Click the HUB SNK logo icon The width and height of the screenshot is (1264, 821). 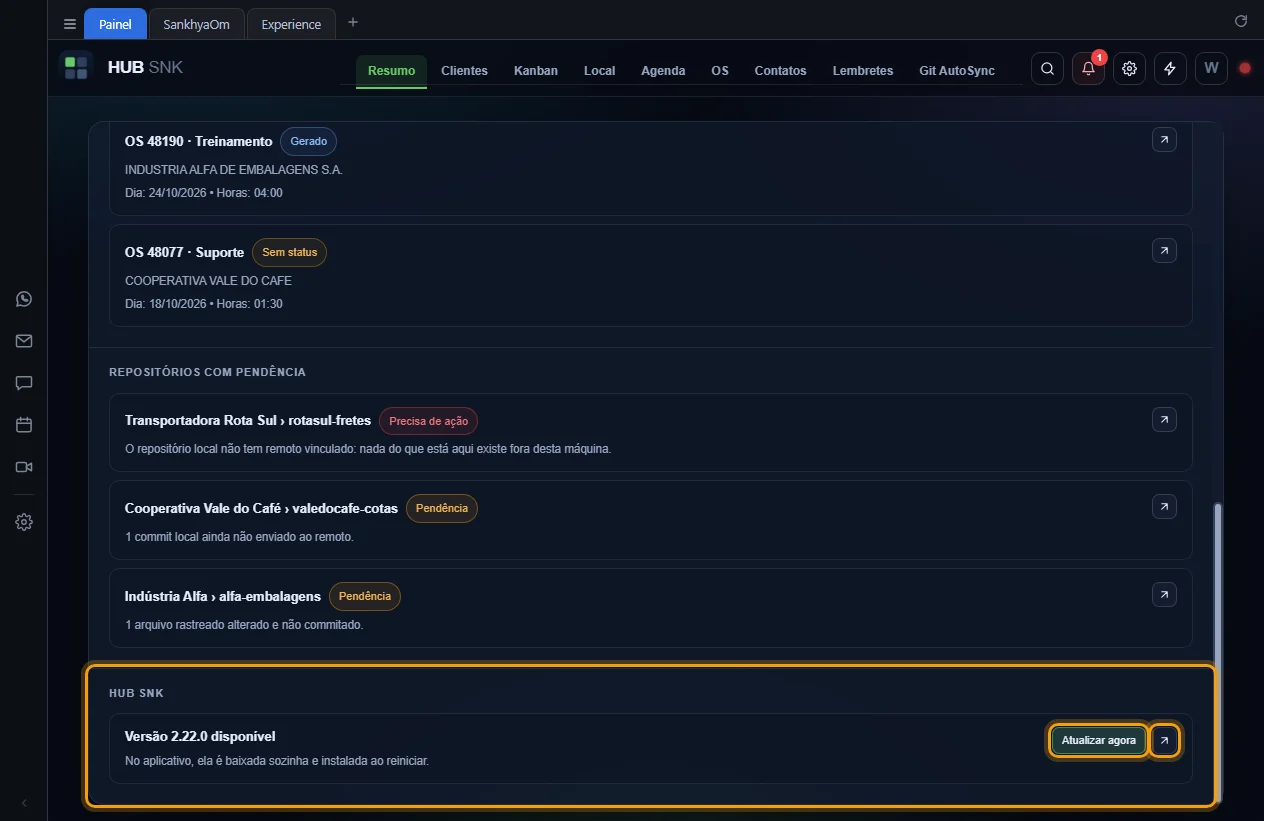tap(76, 67)
